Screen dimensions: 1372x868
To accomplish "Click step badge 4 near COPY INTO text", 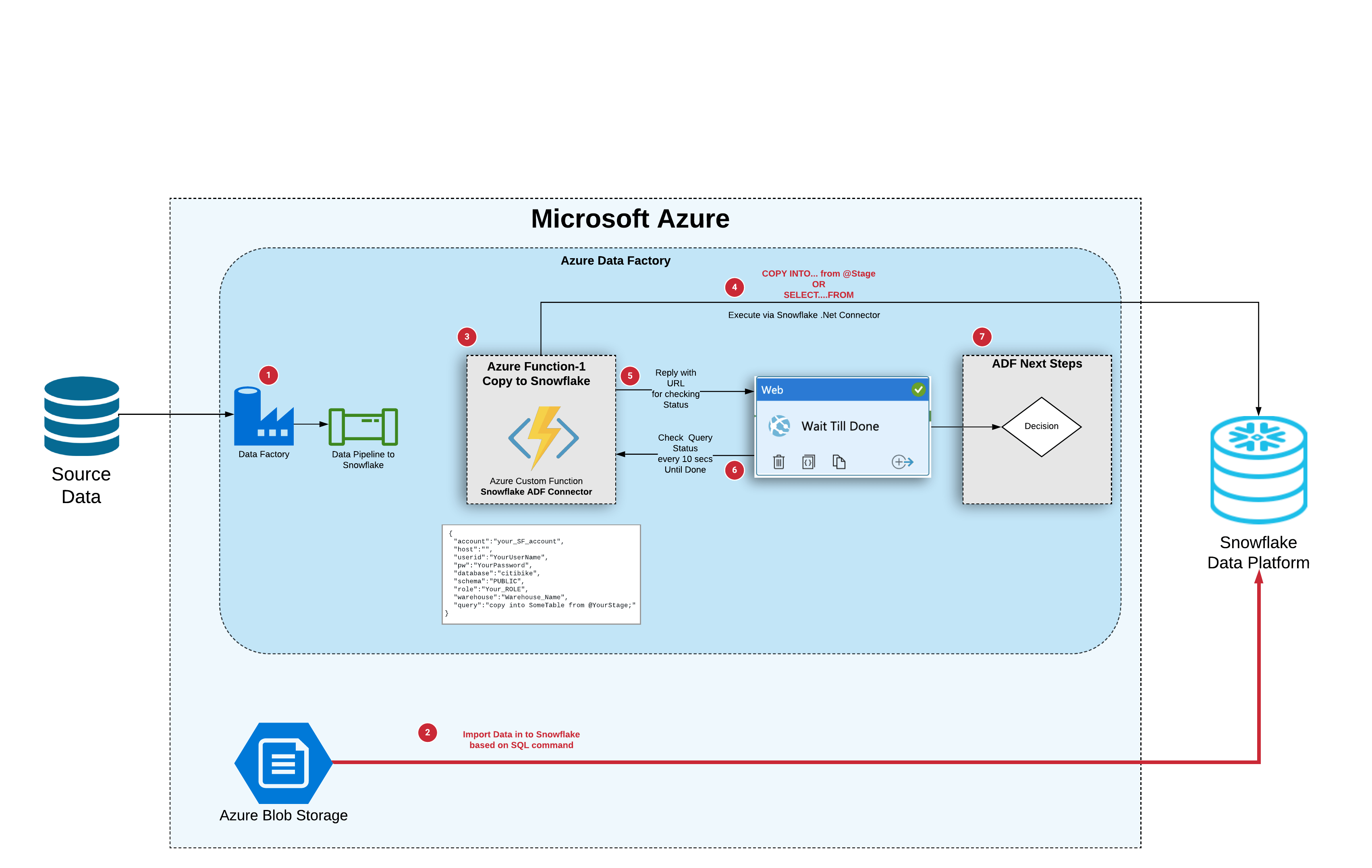I will click(735, 287).
